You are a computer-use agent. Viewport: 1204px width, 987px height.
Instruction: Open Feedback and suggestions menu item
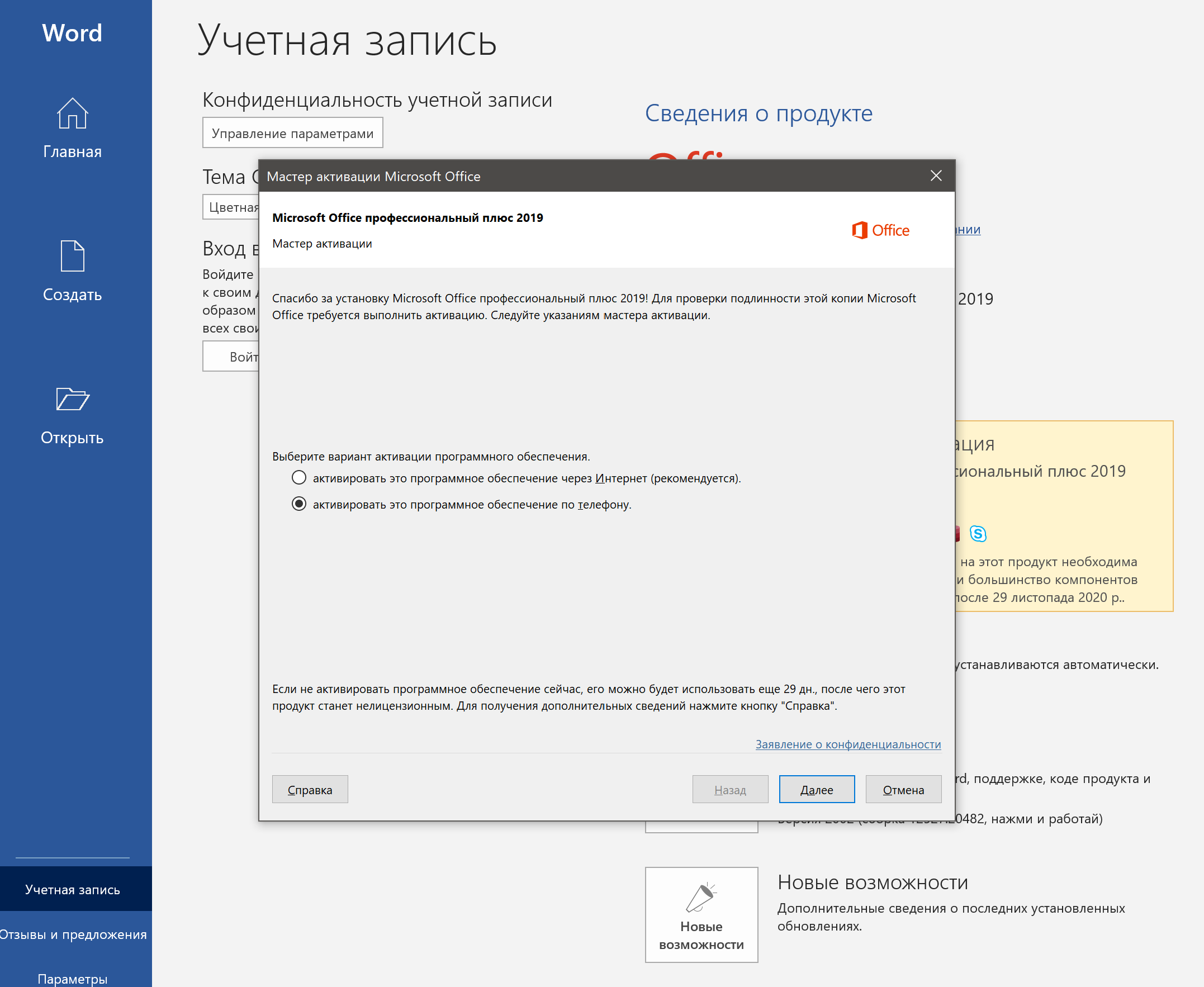72,934
